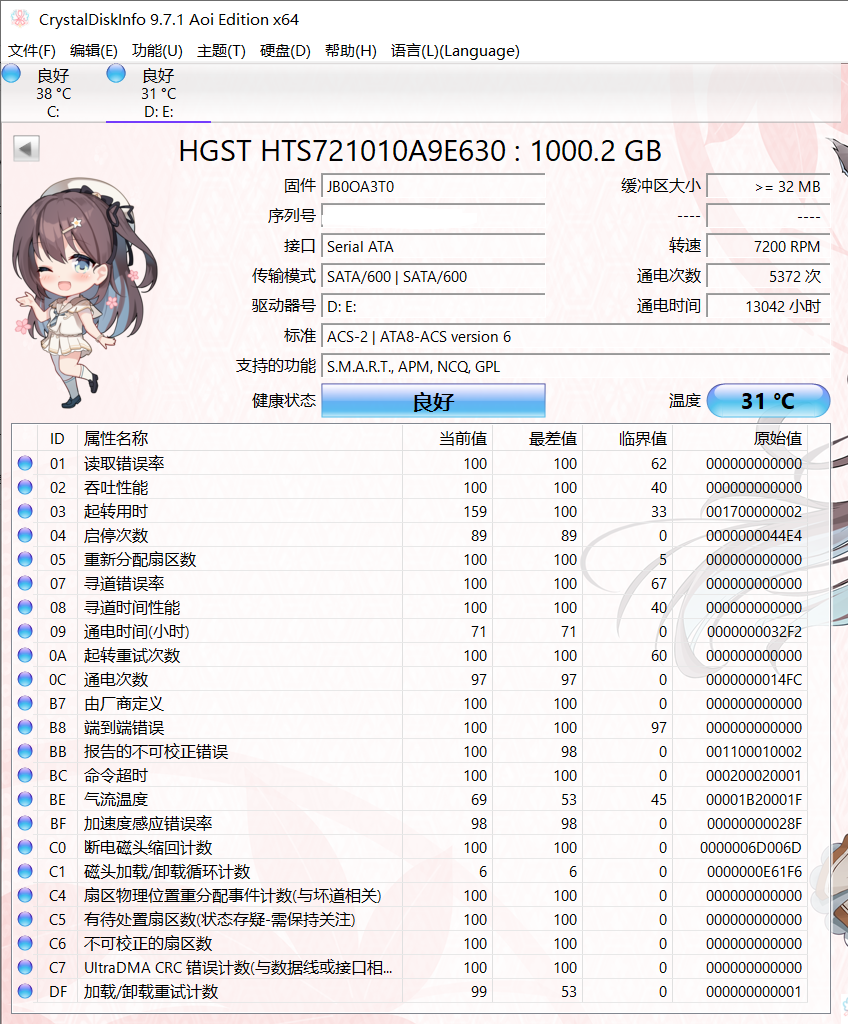Click the 13042 小时 power-on hours value

(x=768, y=307)
